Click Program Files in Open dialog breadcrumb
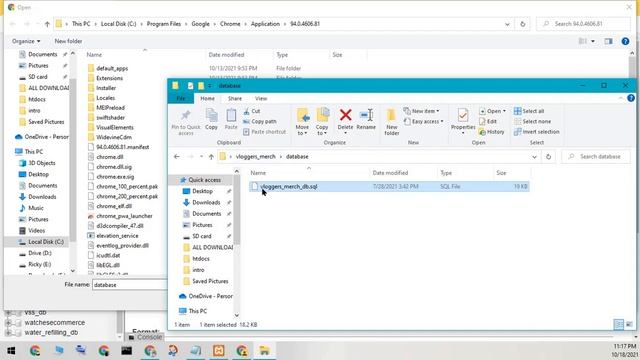The image size is (640, 360). (164, 24)
